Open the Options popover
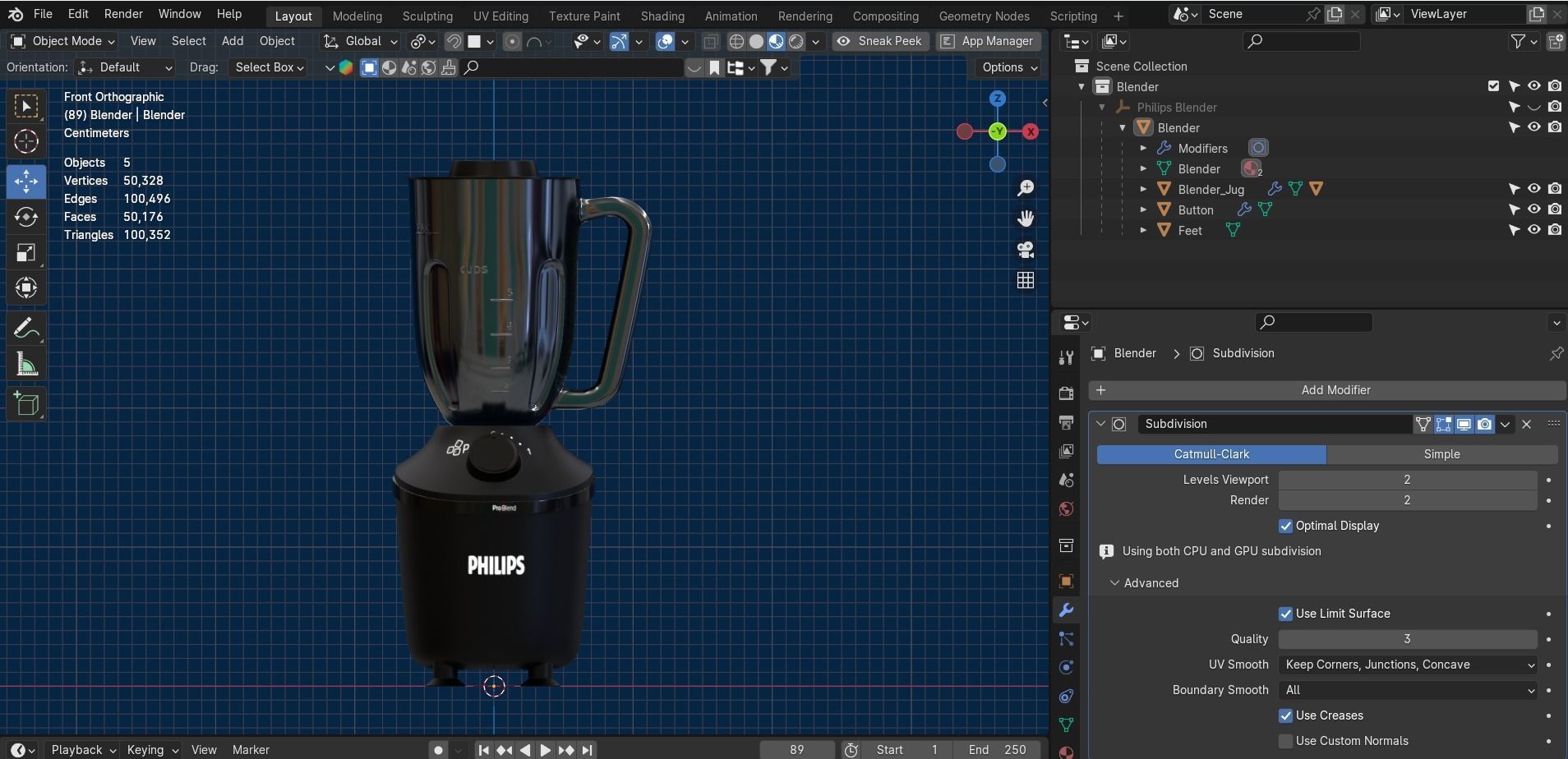Image resolution: width=1568 pixels, height=759 pixels. coord(1010,67)
